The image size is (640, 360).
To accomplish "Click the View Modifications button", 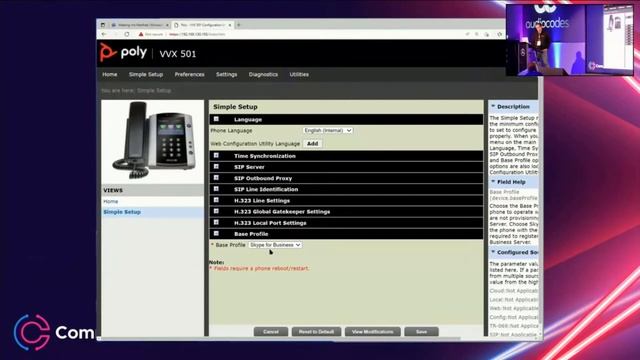I will pyautogui.click(x=373, y=332).
